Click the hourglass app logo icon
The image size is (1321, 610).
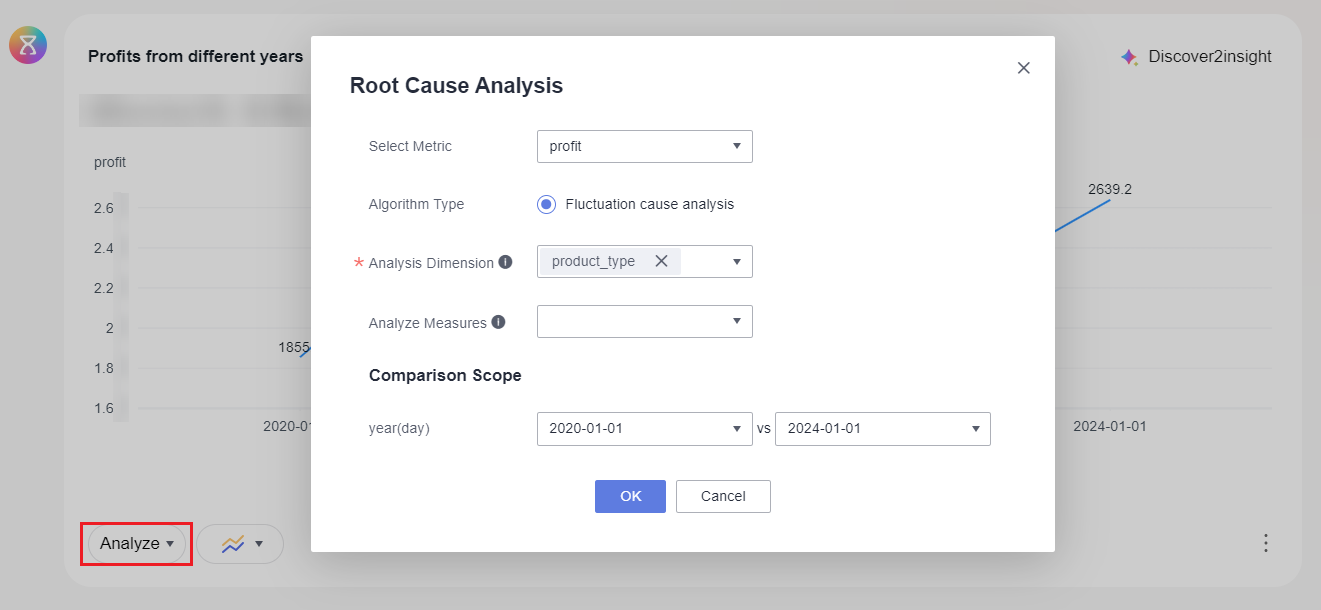(x=28, y=45)
